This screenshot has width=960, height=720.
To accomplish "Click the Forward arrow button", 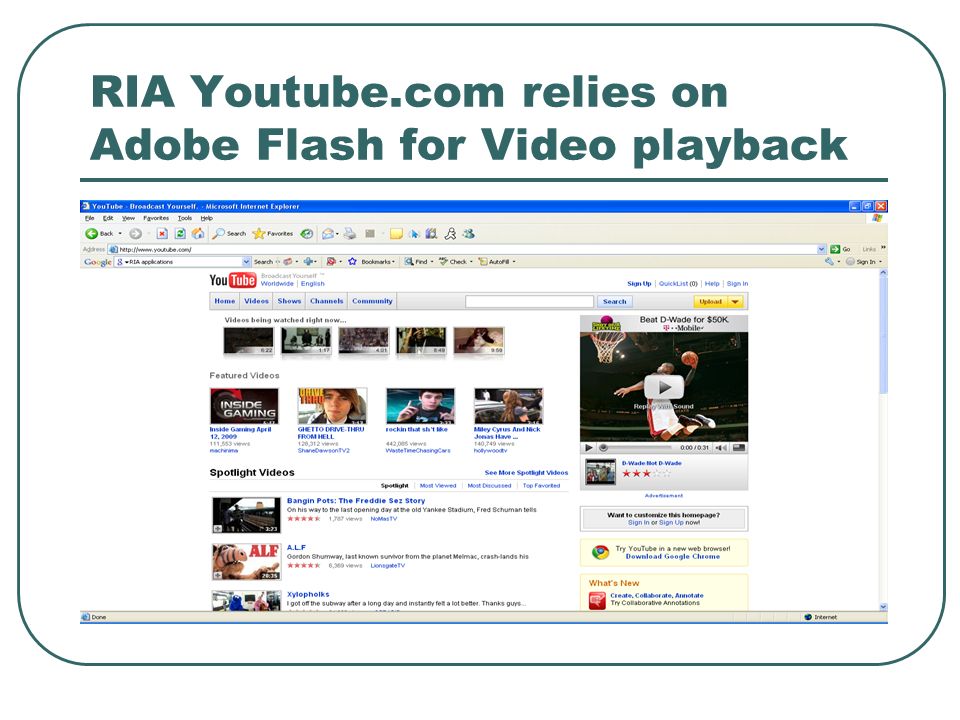I will click(135, 233).
